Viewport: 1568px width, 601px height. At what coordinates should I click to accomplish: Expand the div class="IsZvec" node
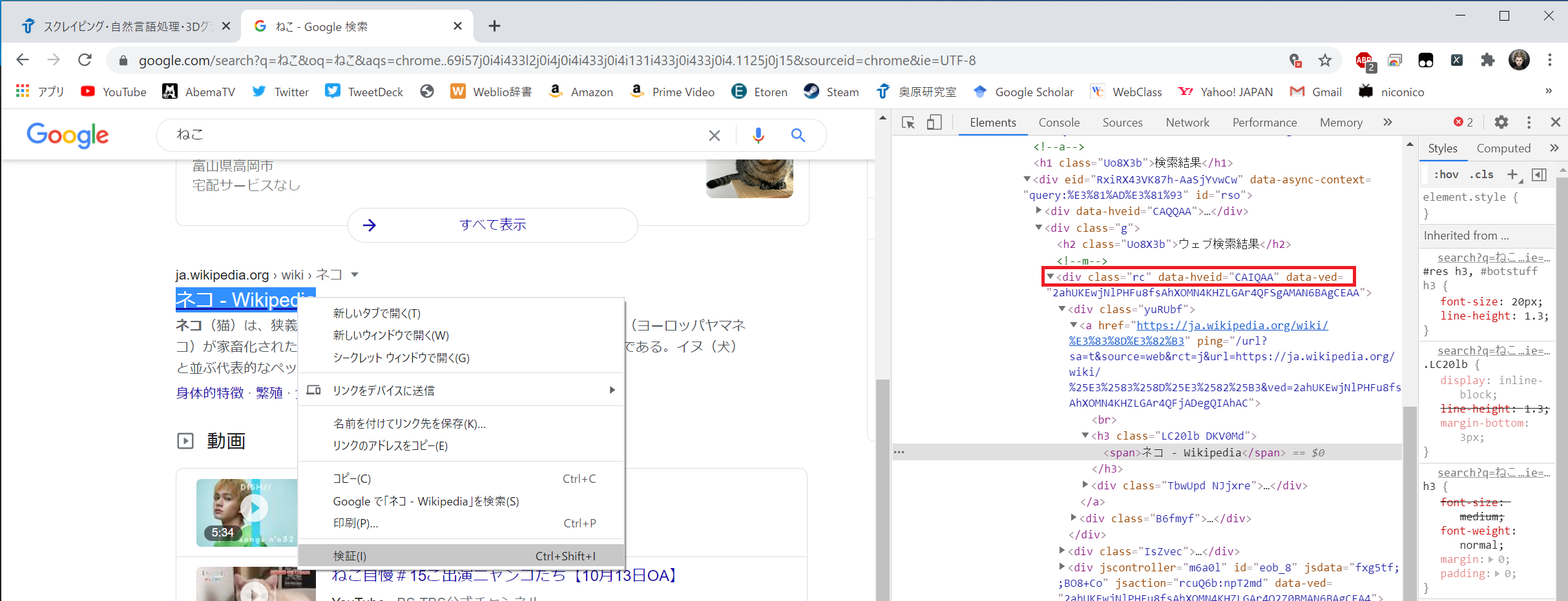pos(1062,551)
